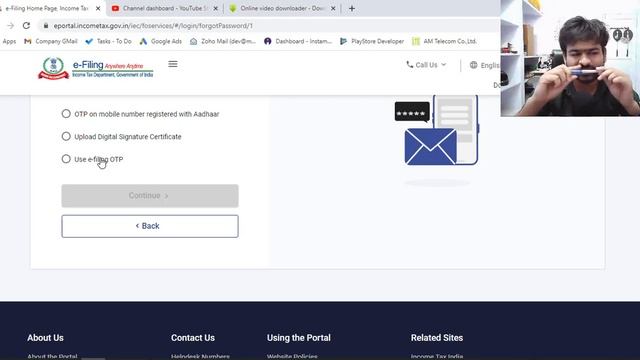
Task: Select OTP on mobile number registered with Aadhaar
Action: (66, 114)
